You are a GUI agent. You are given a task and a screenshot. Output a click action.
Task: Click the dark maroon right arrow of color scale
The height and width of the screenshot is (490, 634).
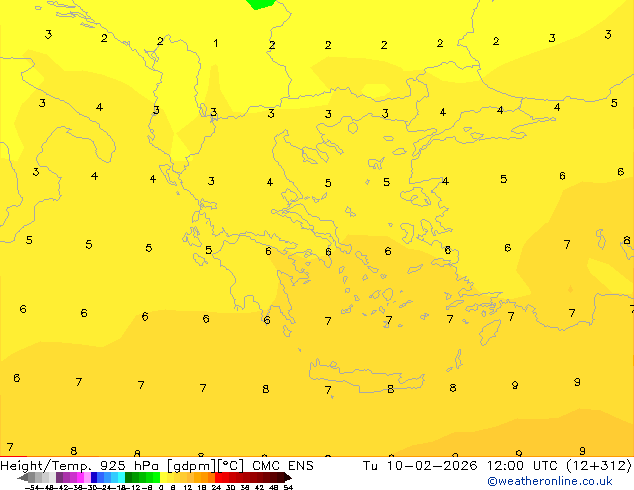coord(287,477)
